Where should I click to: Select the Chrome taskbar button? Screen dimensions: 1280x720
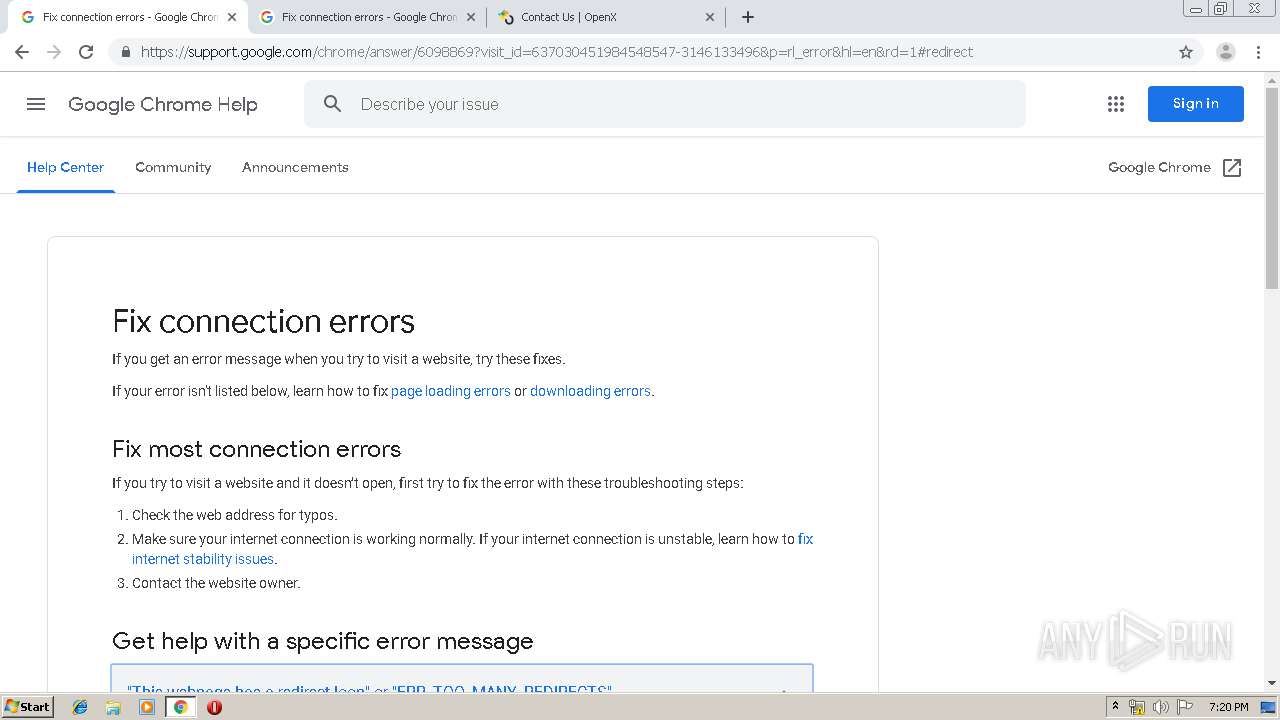click(181, 707)
